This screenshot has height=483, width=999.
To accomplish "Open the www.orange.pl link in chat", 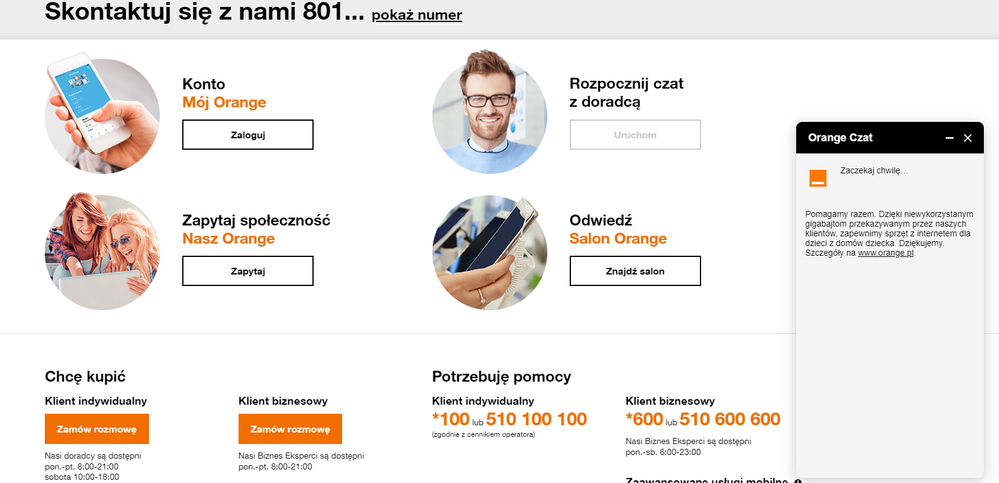I will [886, 253].
